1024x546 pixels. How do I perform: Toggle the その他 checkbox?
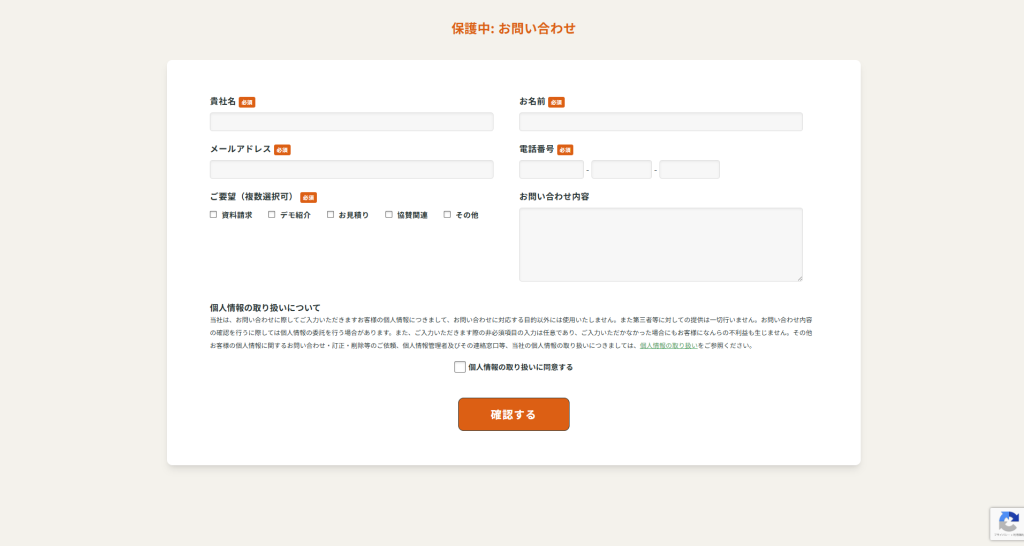[x=448, y=215]
